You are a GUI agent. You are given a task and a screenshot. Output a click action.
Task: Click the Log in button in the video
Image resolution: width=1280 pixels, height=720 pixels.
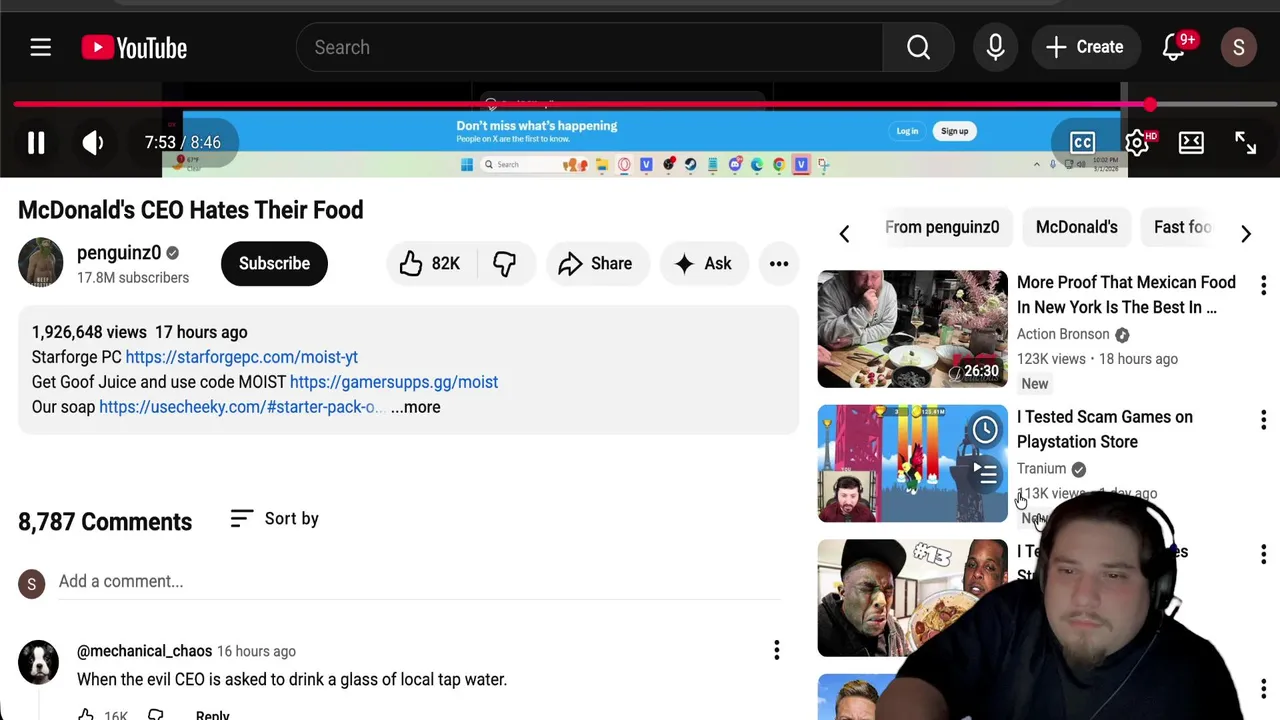(x=907, y=131)
